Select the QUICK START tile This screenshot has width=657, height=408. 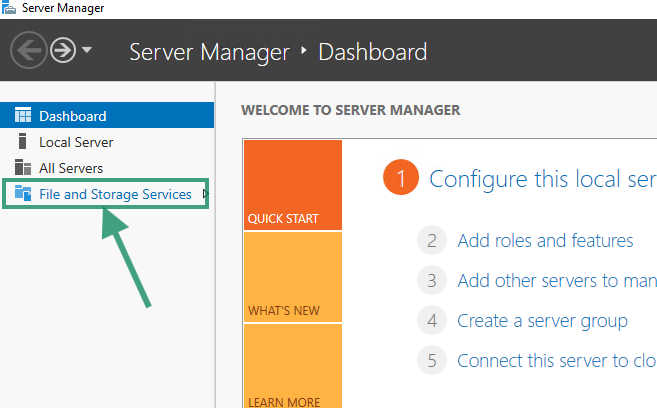coord(293,185)
